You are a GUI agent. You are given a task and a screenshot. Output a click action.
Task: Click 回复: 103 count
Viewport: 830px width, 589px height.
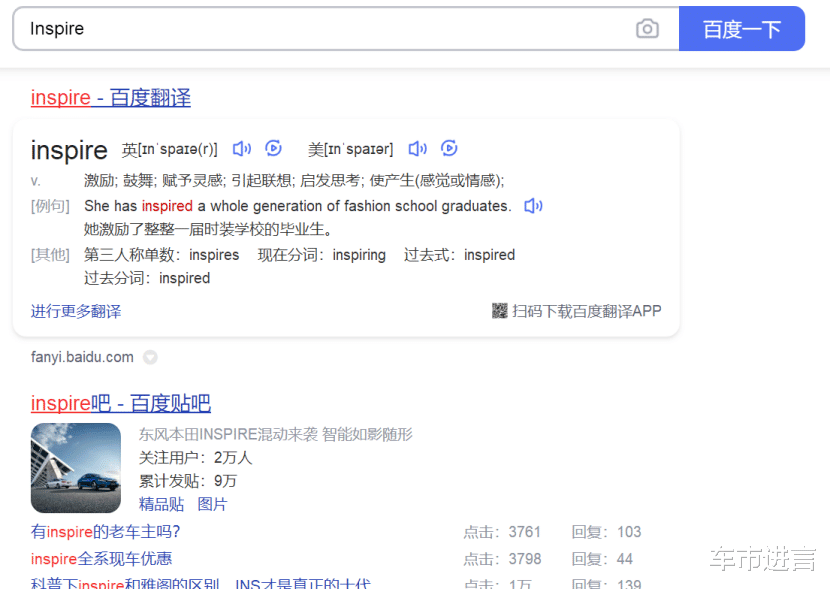tap(607, 532)
